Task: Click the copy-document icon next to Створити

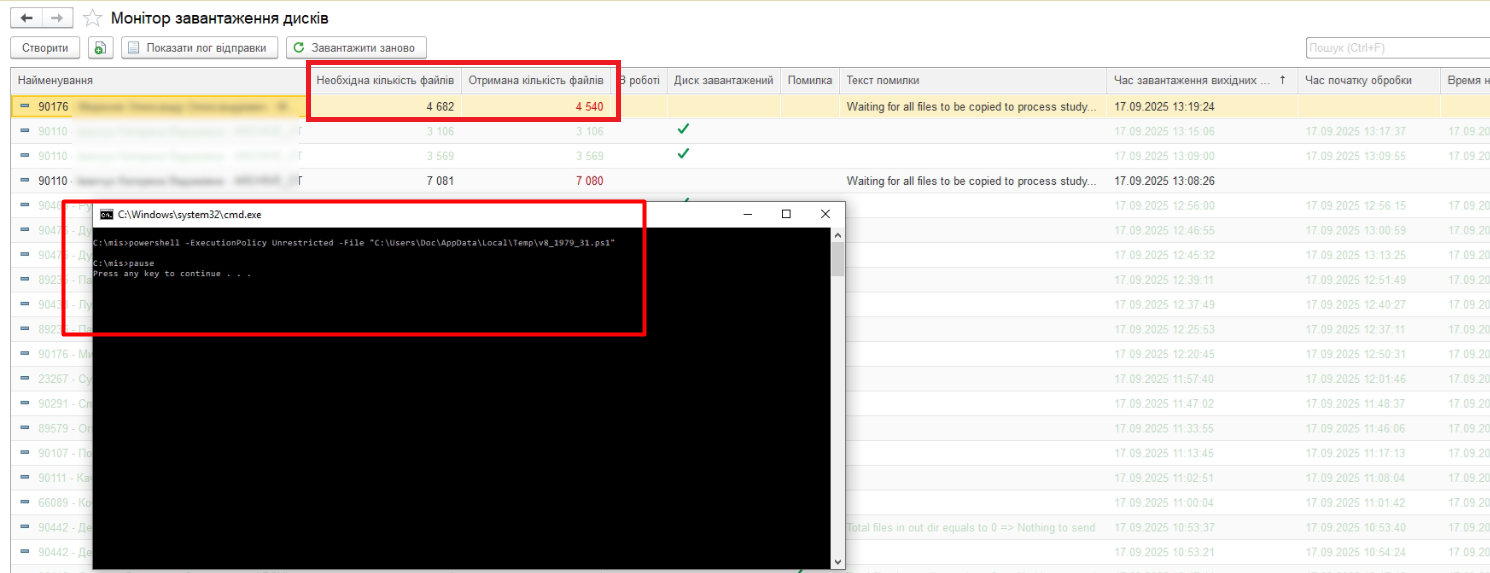Action: coord(100,48)
